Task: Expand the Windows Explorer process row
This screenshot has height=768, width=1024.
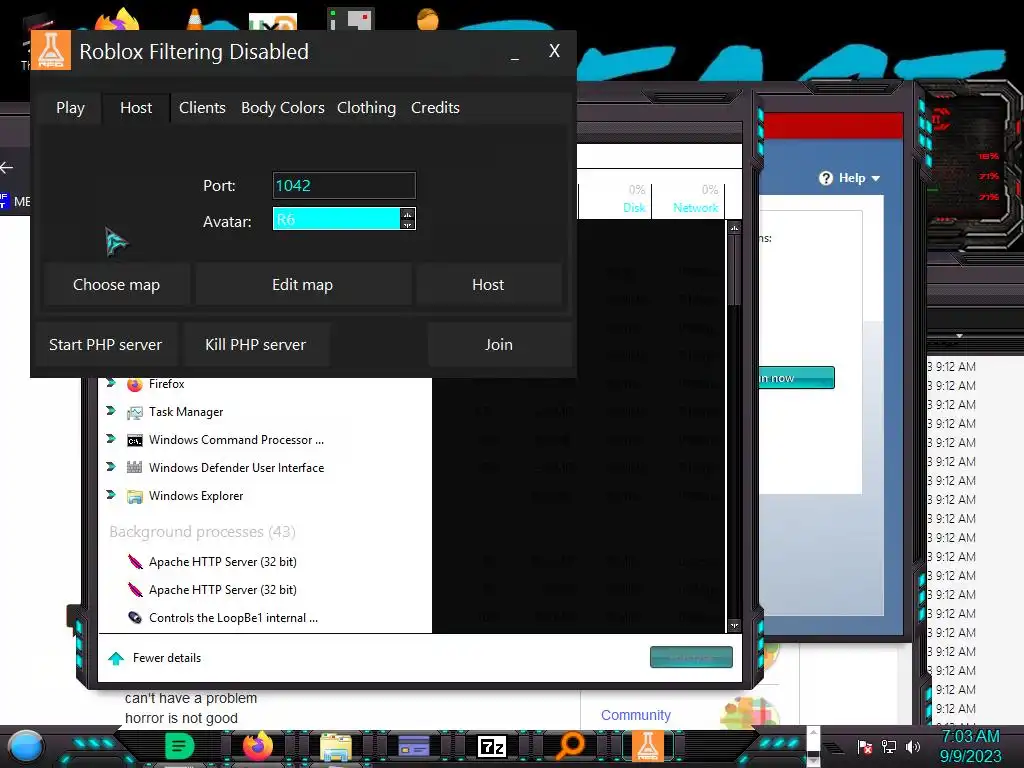Action: point(111,495)
